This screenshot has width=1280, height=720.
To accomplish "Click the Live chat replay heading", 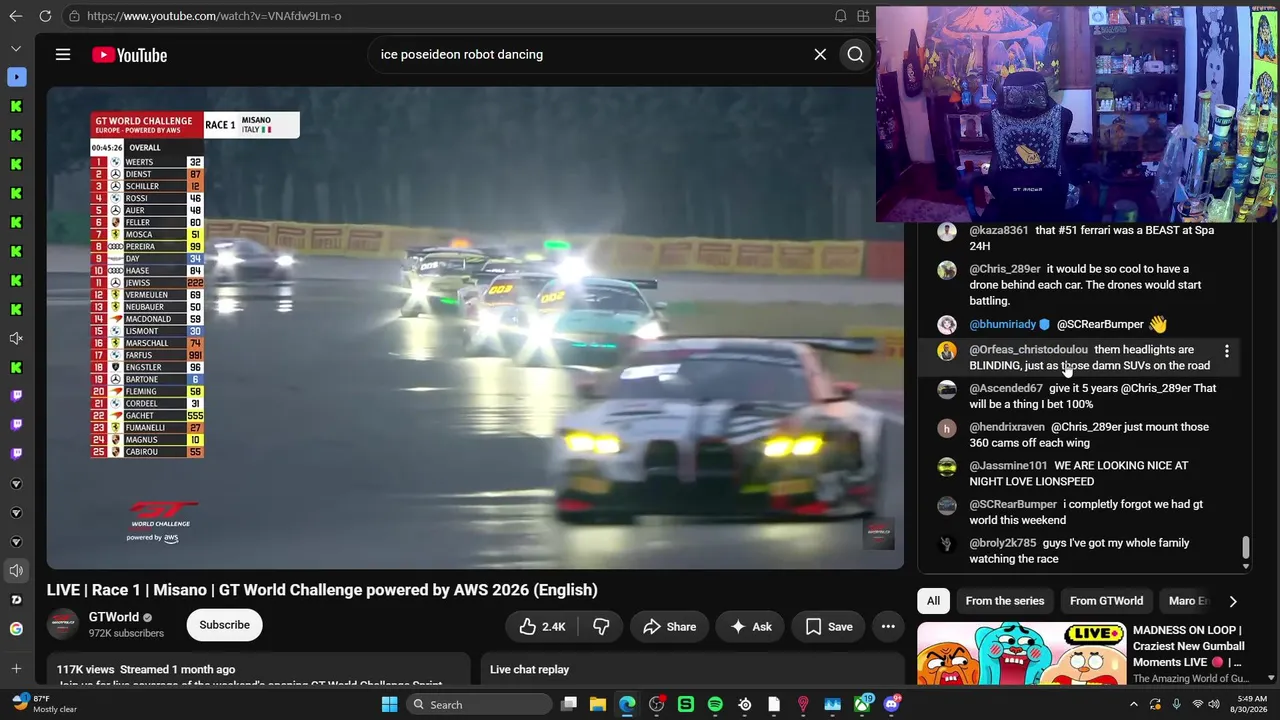I will click(529, 669).
